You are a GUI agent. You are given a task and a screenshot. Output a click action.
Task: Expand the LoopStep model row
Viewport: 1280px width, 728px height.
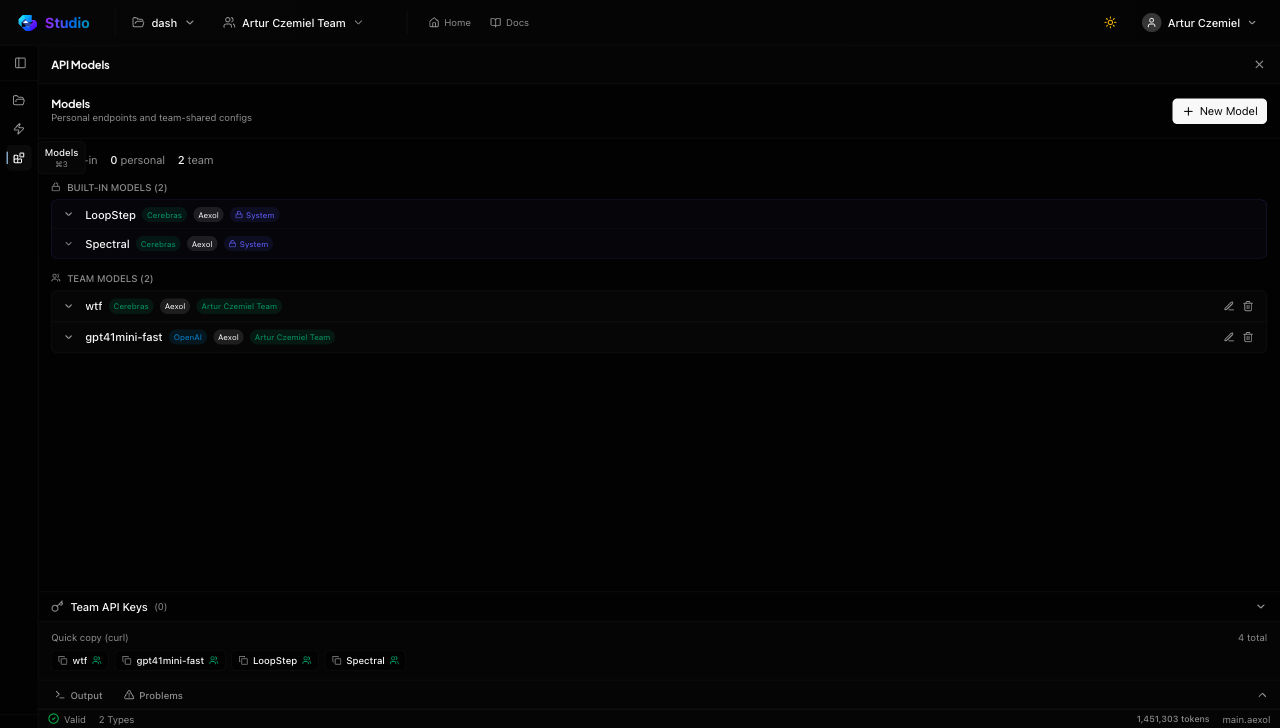click(69, 215)
